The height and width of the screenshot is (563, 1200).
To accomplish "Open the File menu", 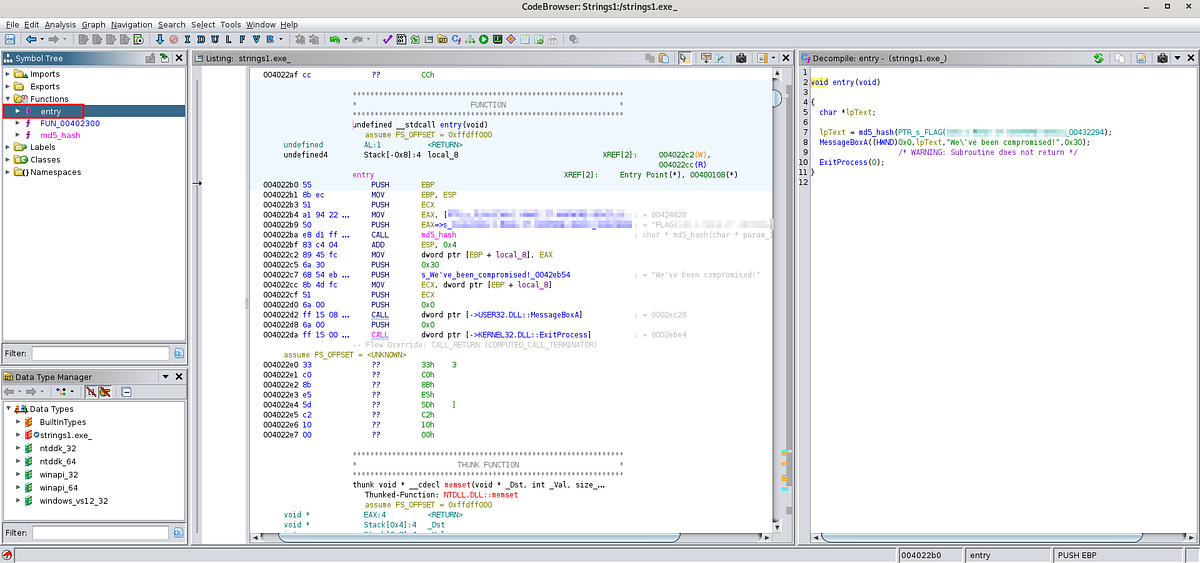I will (x=13, y=24).
